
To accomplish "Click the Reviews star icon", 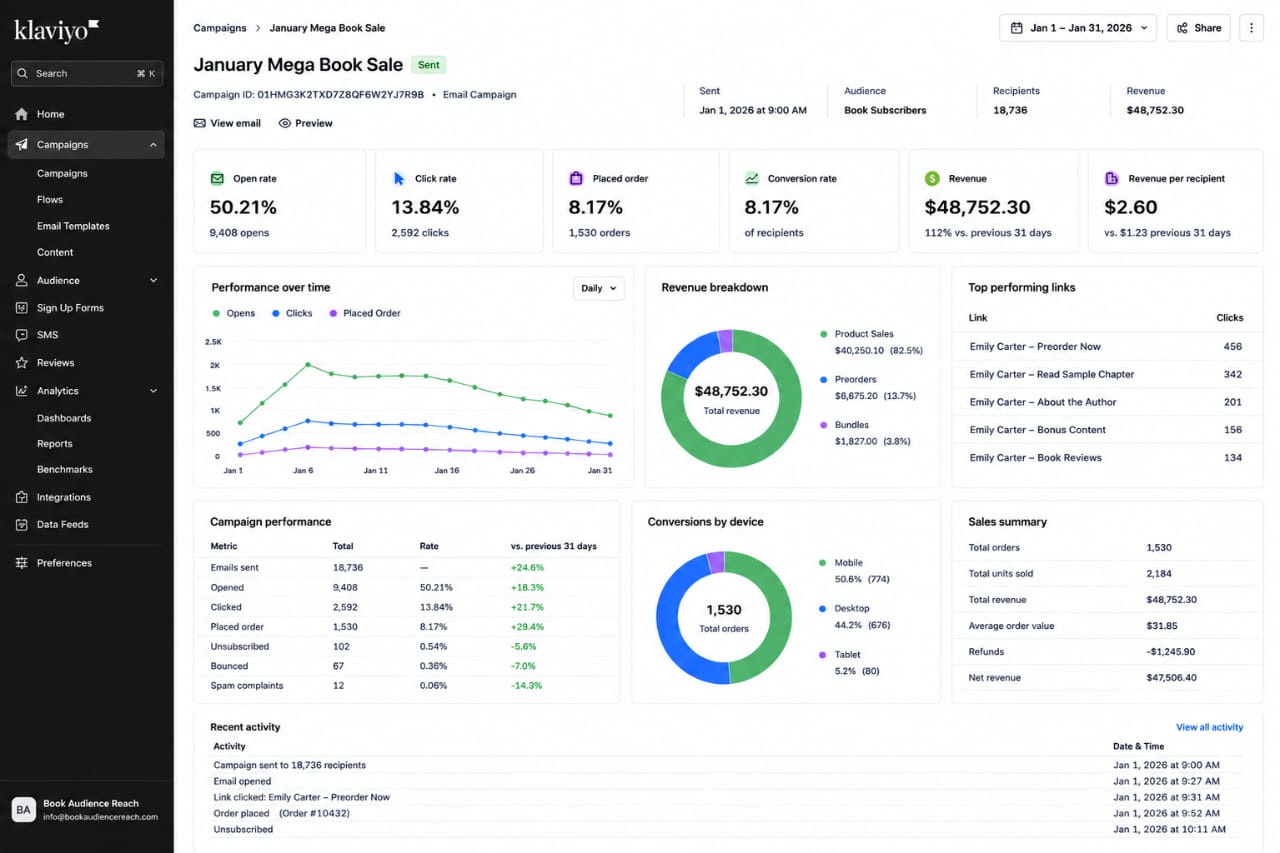I will point(21,363).
